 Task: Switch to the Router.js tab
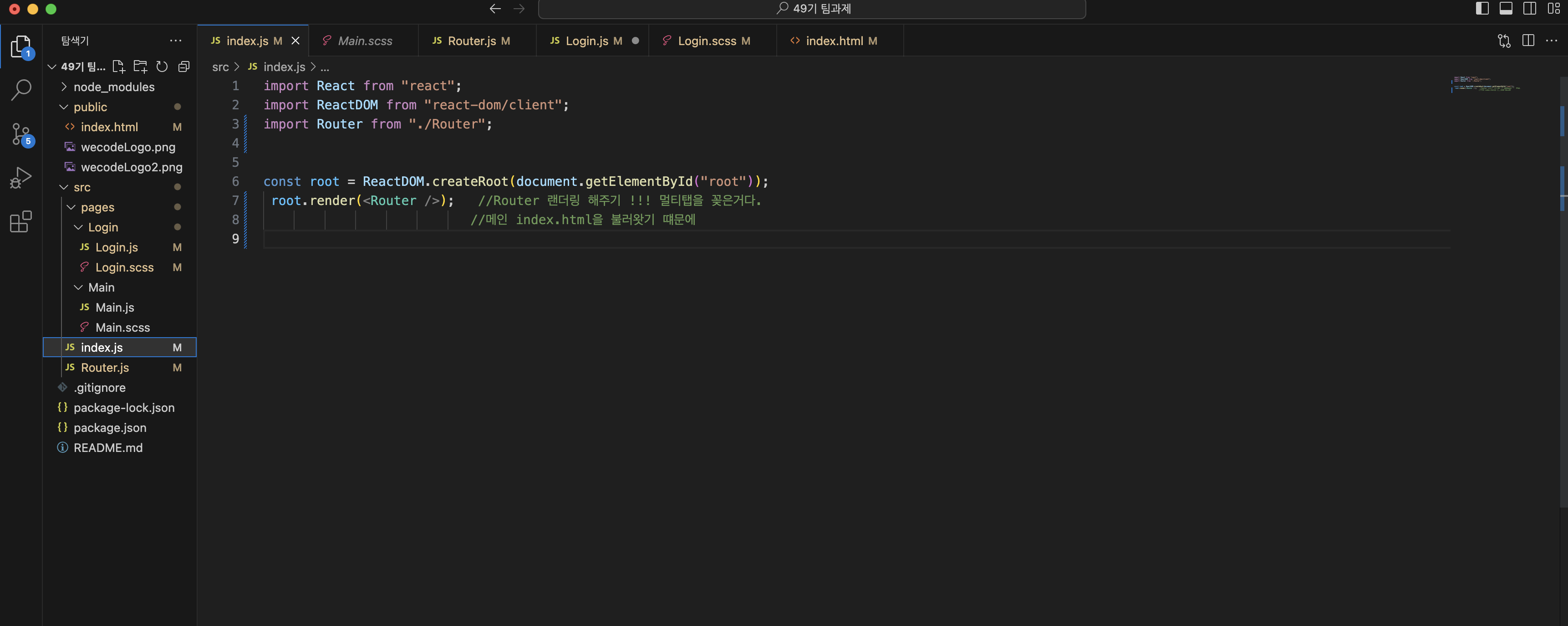pos(477,41)
